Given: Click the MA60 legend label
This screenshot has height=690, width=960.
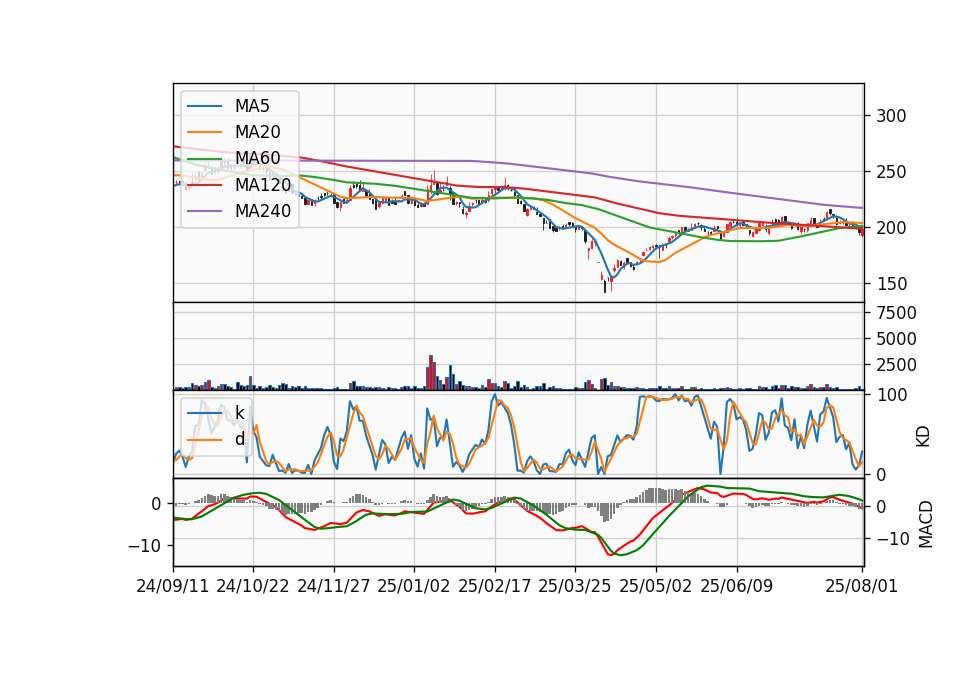Looking at the screenshot, I should pyautogui.click(x=257, y=158).
